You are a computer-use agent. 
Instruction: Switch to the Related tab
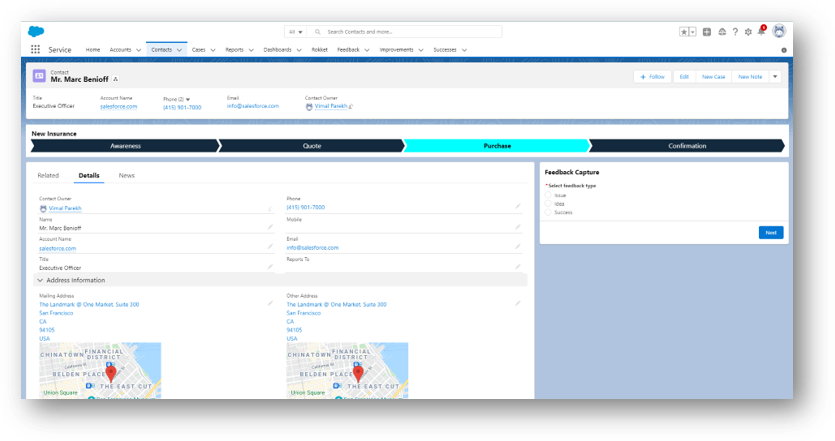pos(48,175)
